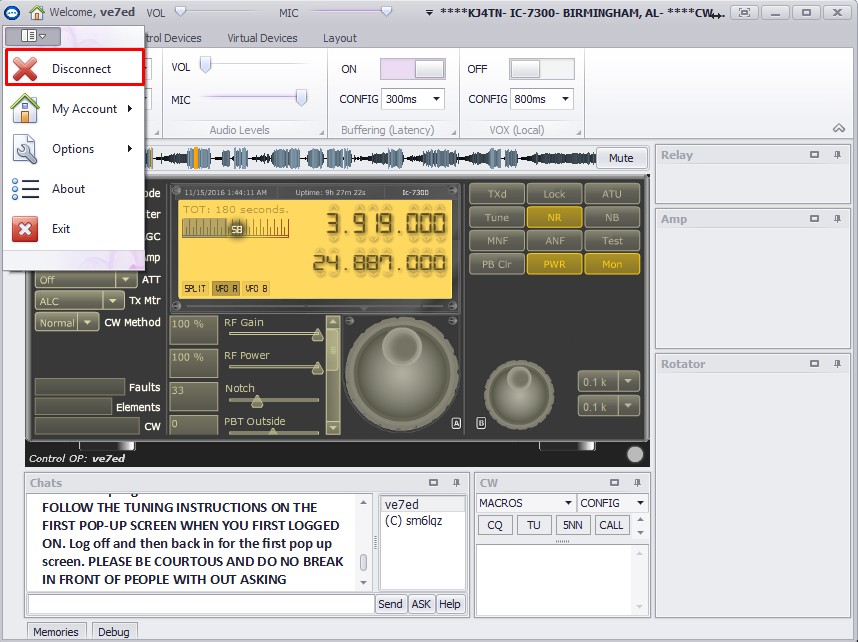Pin the Rotator panel
Image resolution: width=858 pixels, height=642 pixels.
(837, 364)
